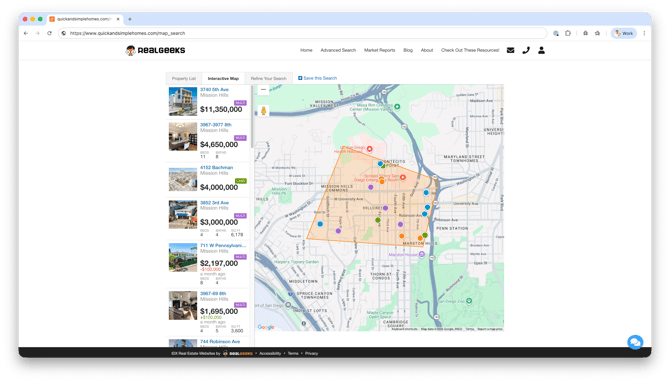
Task: Select the purple marker near Mission Hills Commons
Action: 370,187
